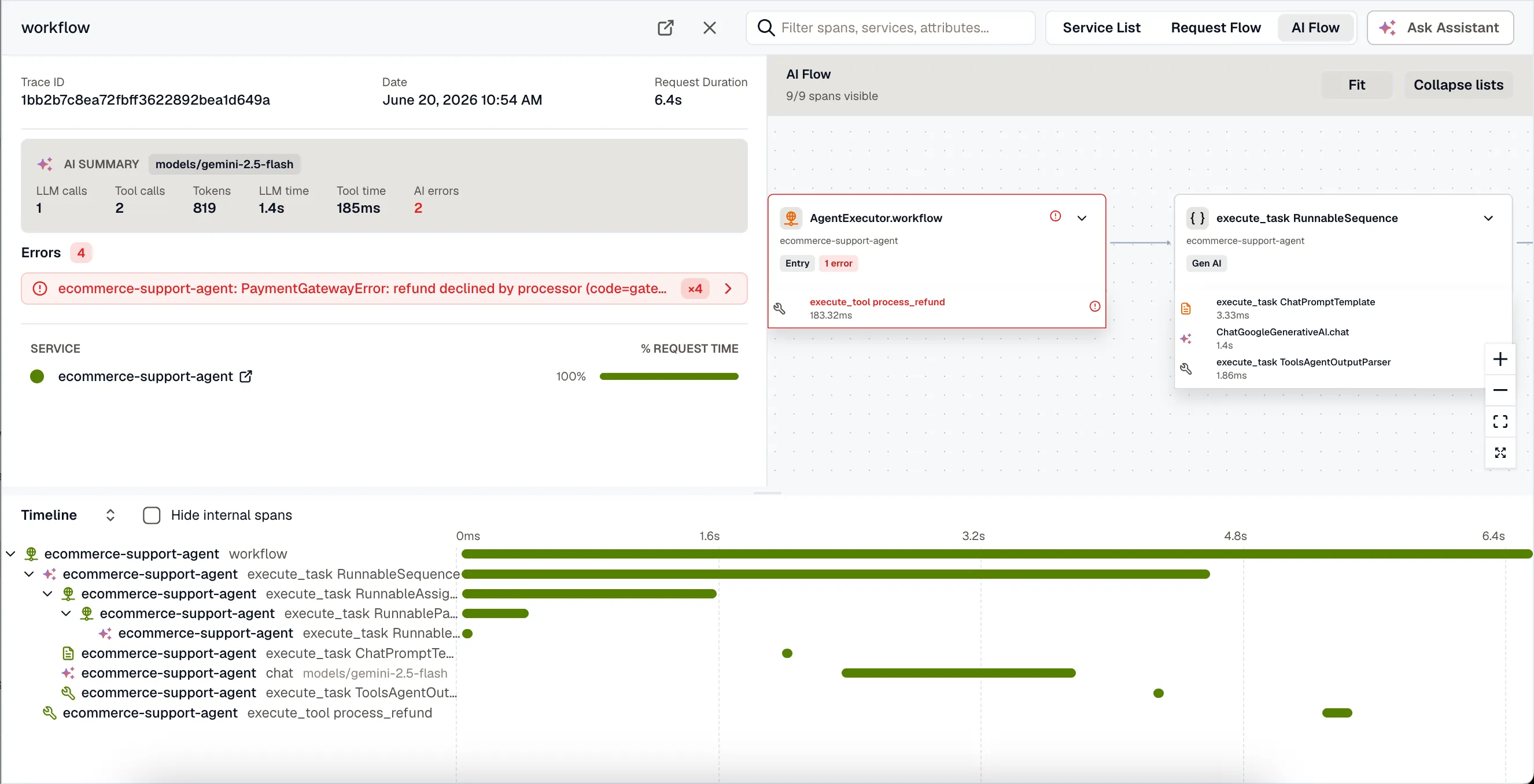1534x784 pixels.
Task: Open the execute_tool process_refund span in the flow node
Action: [936, 308]
